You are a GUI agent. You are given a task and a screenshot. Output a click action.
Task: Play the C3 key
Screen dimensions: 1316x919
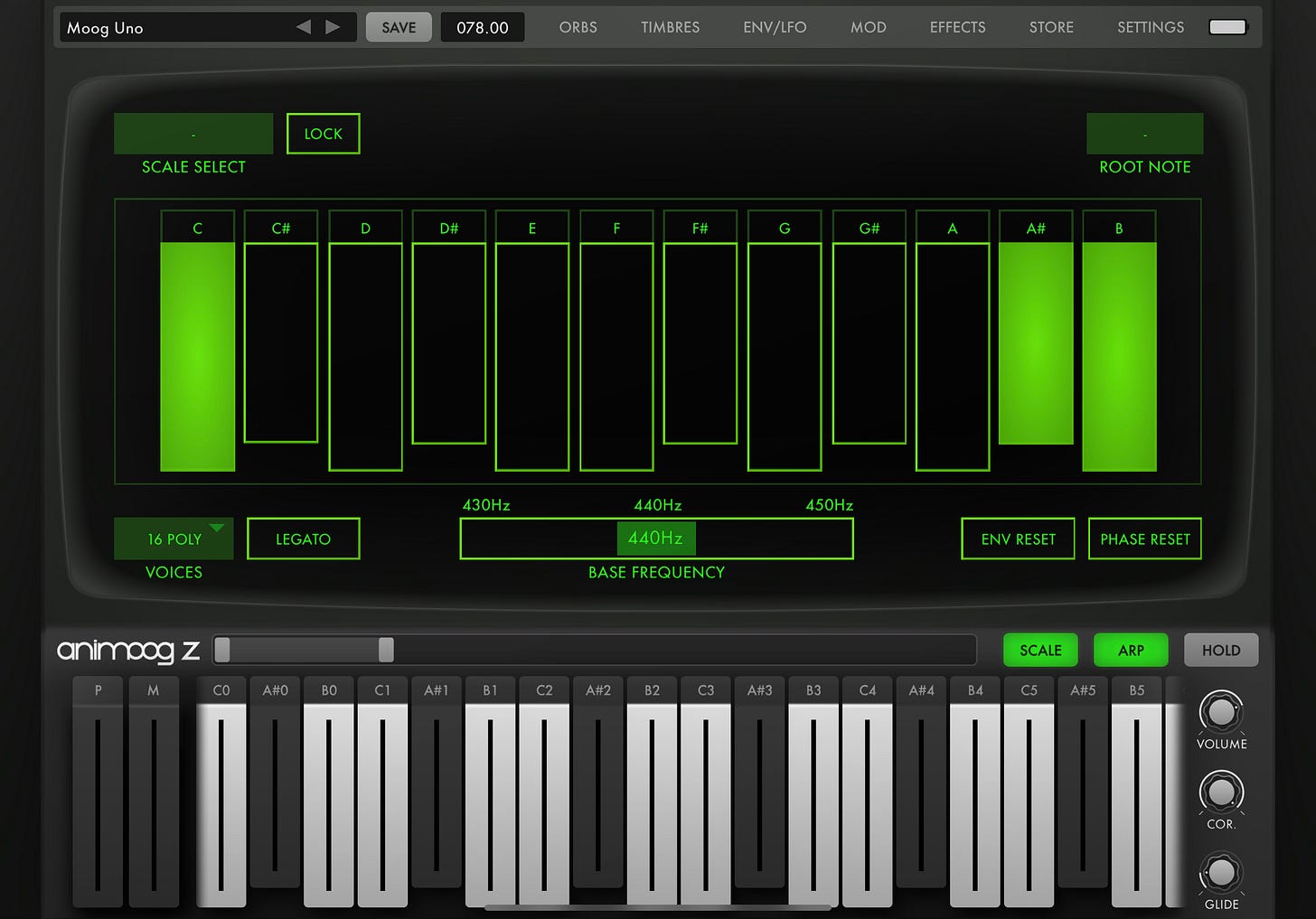tap(706, 792)
